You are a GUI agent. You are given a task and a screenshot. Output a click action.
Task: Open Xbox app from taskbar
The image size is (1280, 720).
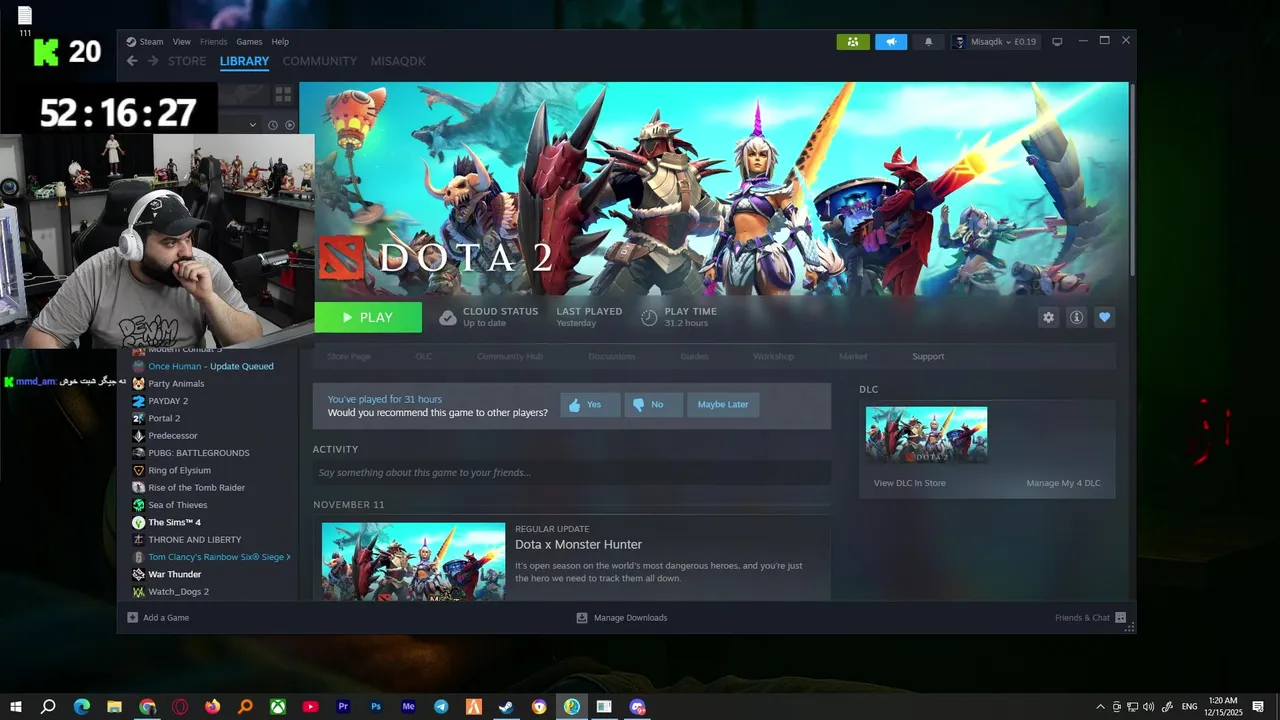278,707
